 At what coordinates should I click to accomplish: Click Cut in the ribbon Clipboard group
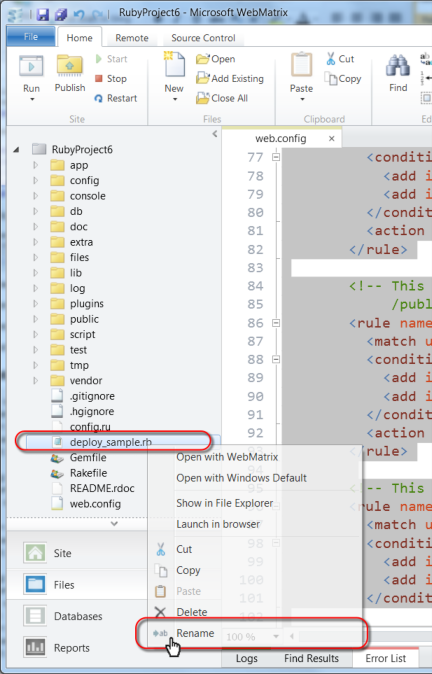pos(340,59)
